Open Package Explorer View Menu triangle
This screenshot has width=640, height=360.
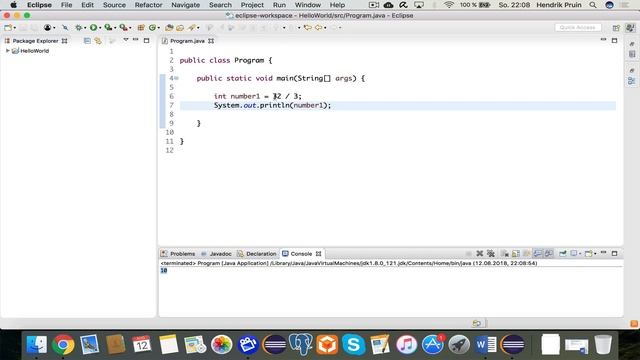(x=126, y=40)
